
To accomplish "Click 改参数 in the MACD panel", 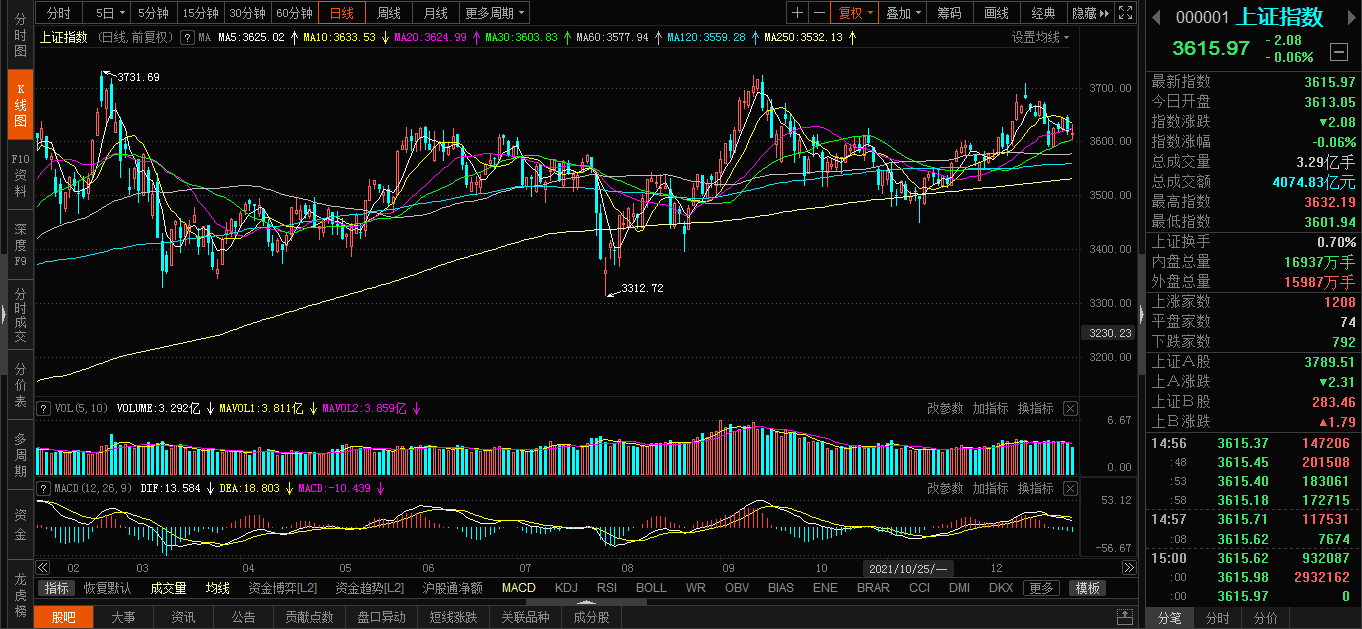I will click(x=945, y=488).
